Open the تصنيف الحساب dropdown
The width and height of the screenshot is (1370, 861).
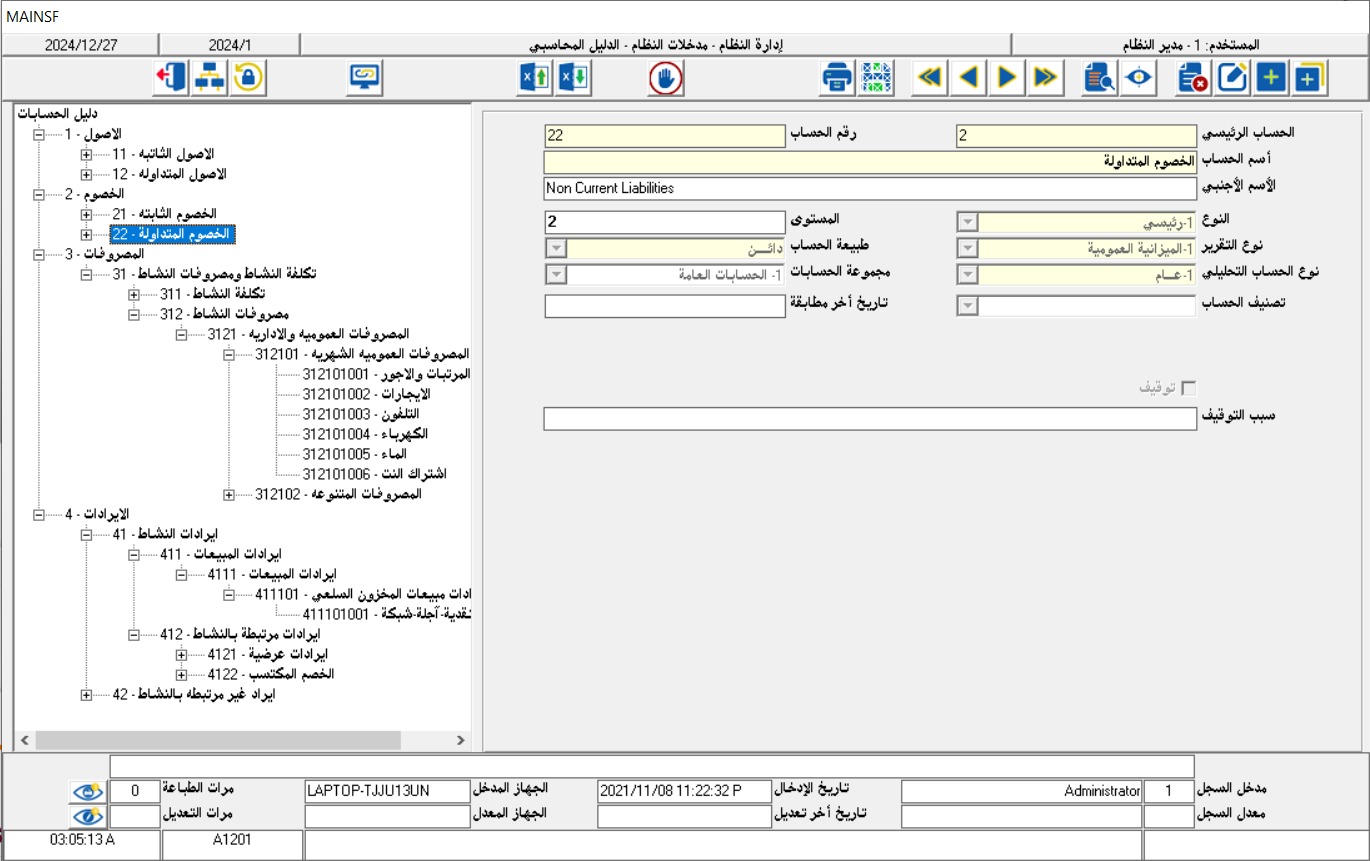point(967,303)
